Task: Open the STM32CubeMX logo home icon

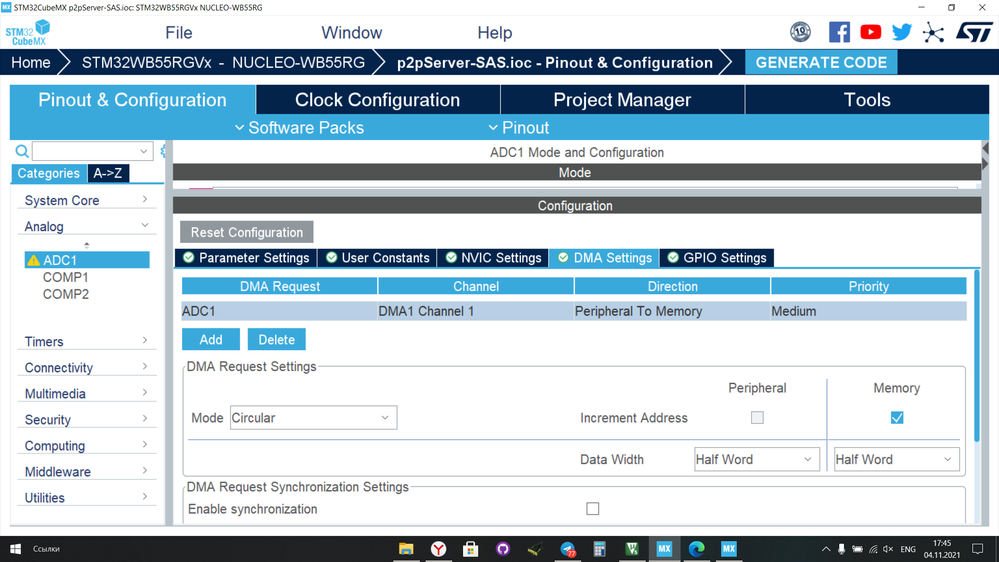Action: (28, 32)
